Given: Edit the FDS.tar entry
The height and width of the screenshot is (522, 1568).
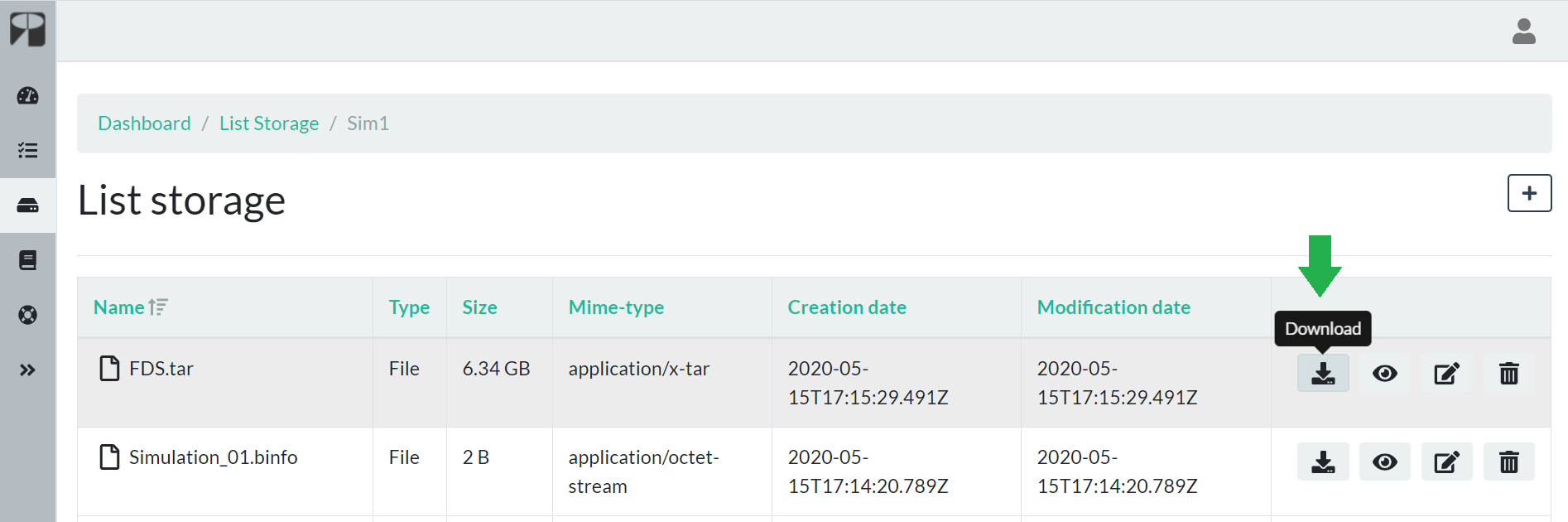Looking at the screenshot, I should 1446,374.
